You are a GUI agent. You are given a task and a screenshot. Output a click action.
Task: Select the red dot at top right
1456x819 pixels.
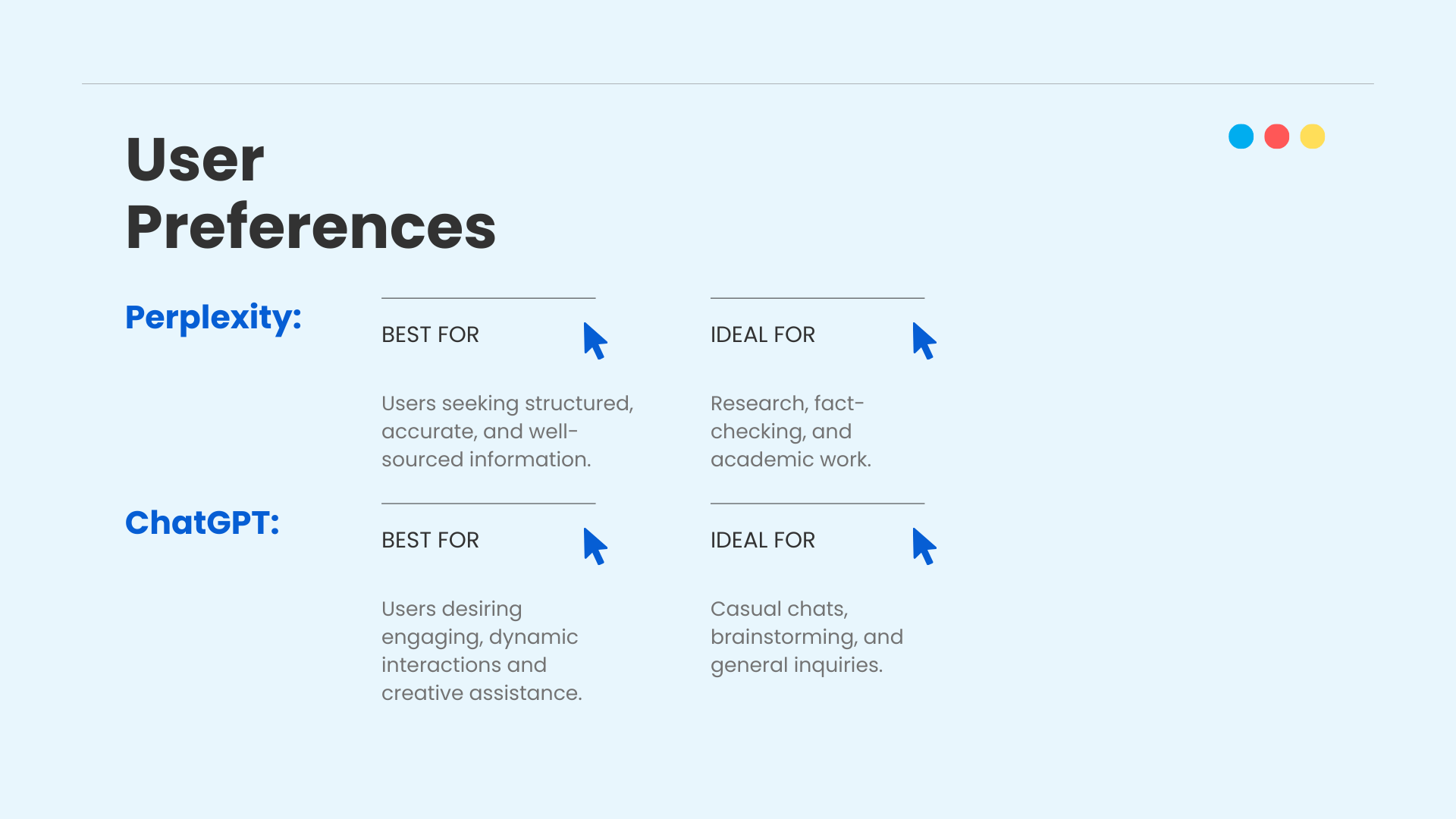(1277, 136)
